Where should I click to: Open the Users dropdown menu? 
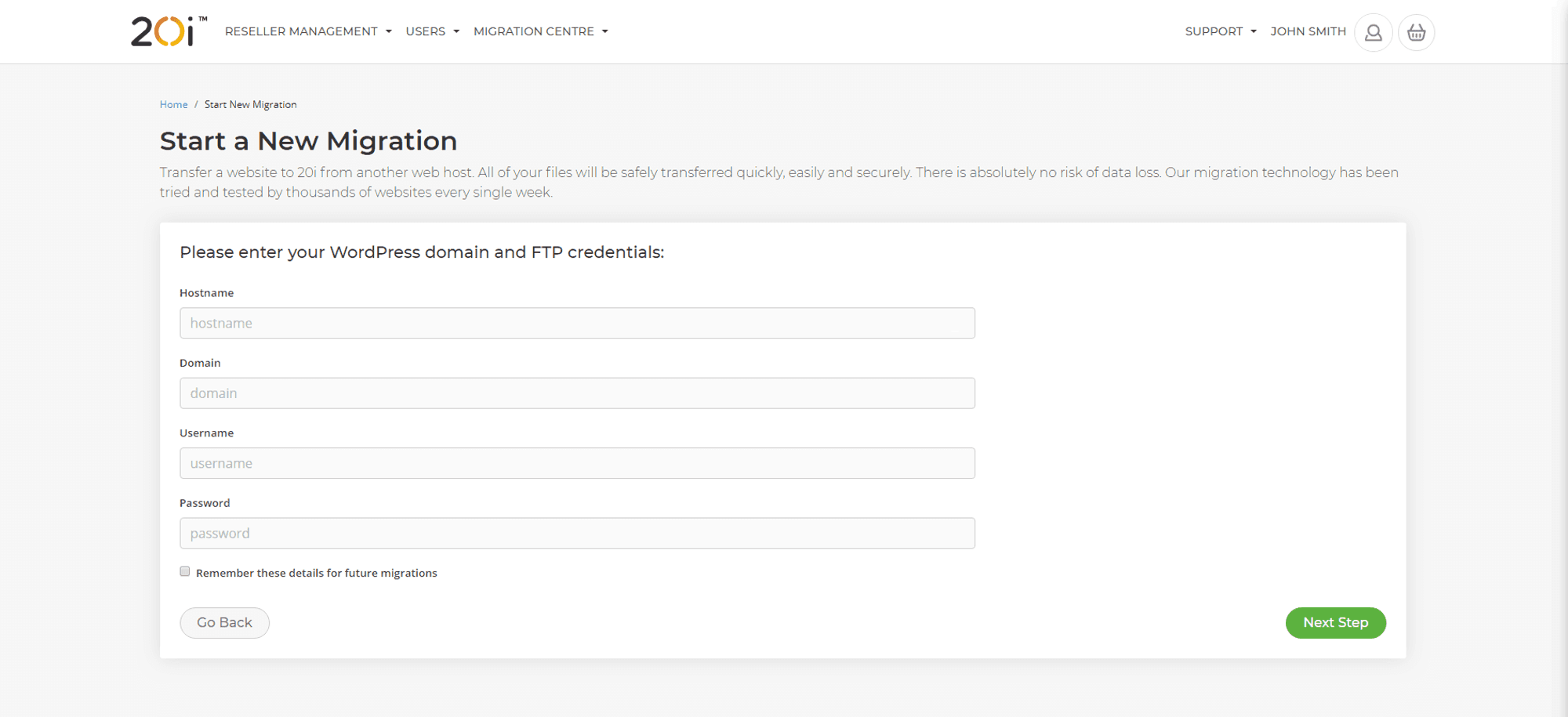point(432,31)
